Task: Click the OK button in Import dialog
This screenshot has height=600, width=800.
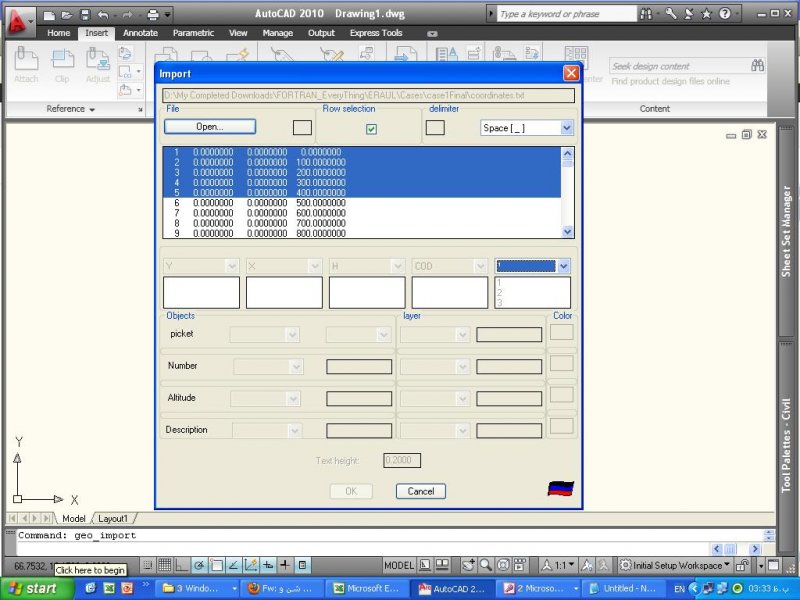Action: 351,491
